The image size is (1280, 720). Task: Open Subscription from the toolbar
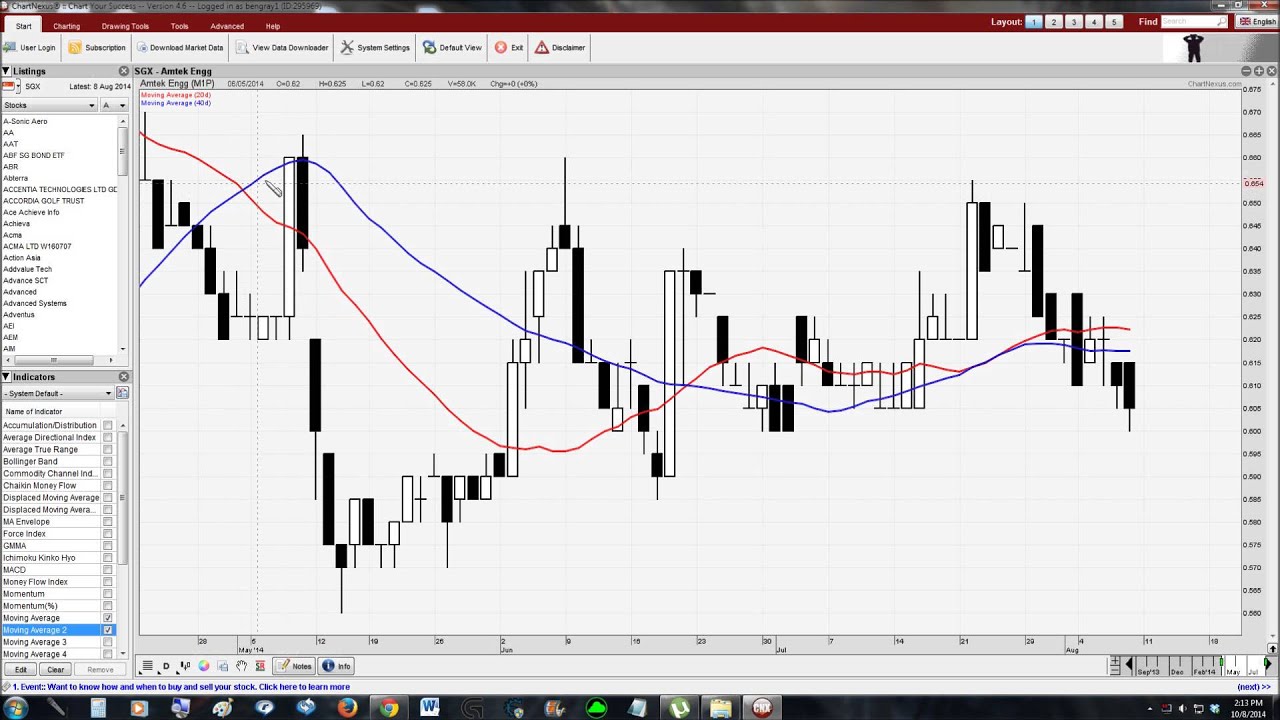coord(97,47)
